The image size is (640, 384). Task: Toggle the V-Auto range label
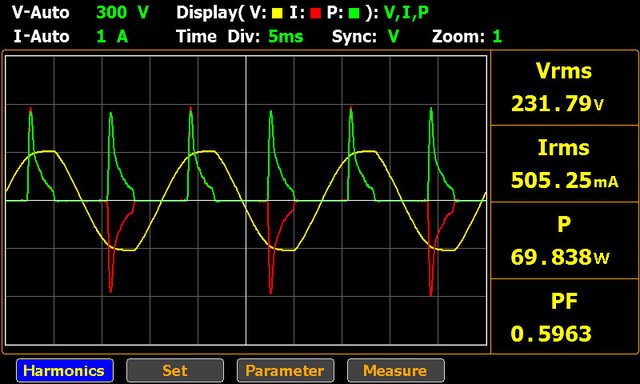(40, 13)
